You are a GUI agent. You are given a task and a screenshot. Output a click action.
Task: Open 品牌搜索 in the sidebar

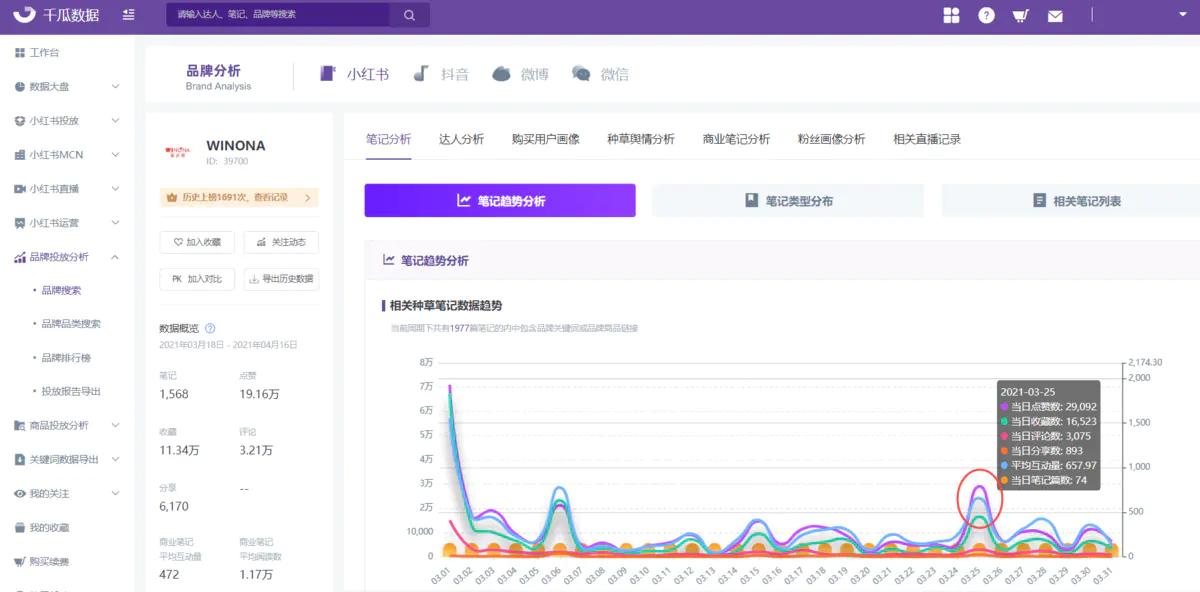click(x=61, y=290)
